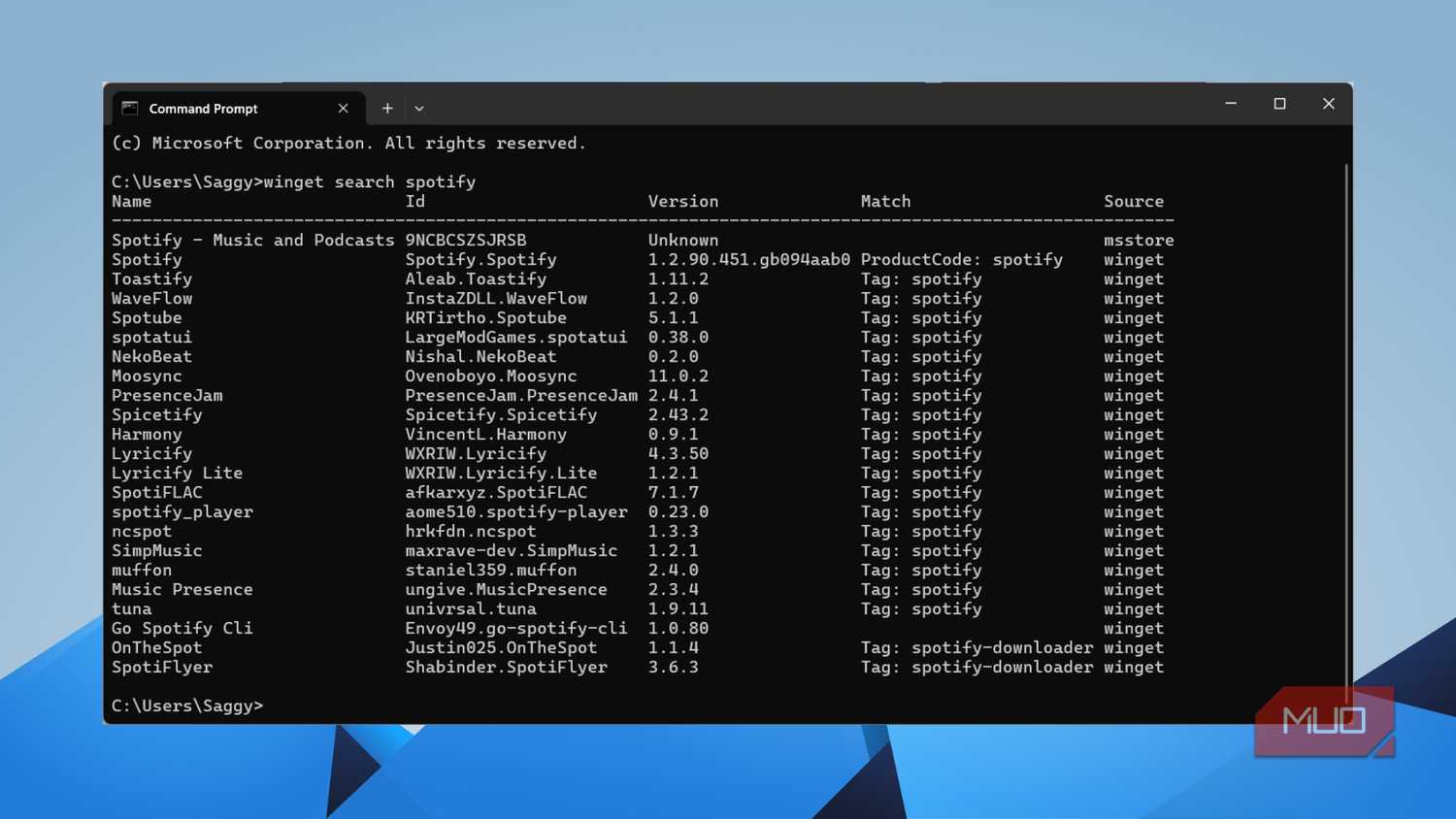Image resolution: width=1456 pixels, height=819 pixels.
Task: Click the InstaZDLL.WaveFlow Id
Action: 496,298
